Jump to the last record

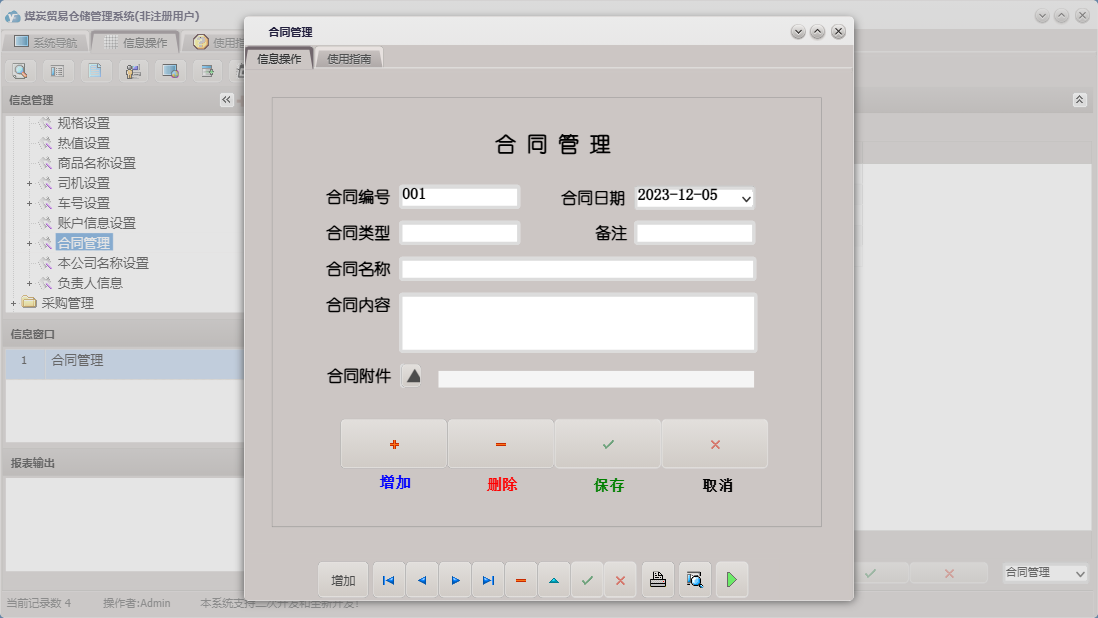click(488, 580)
